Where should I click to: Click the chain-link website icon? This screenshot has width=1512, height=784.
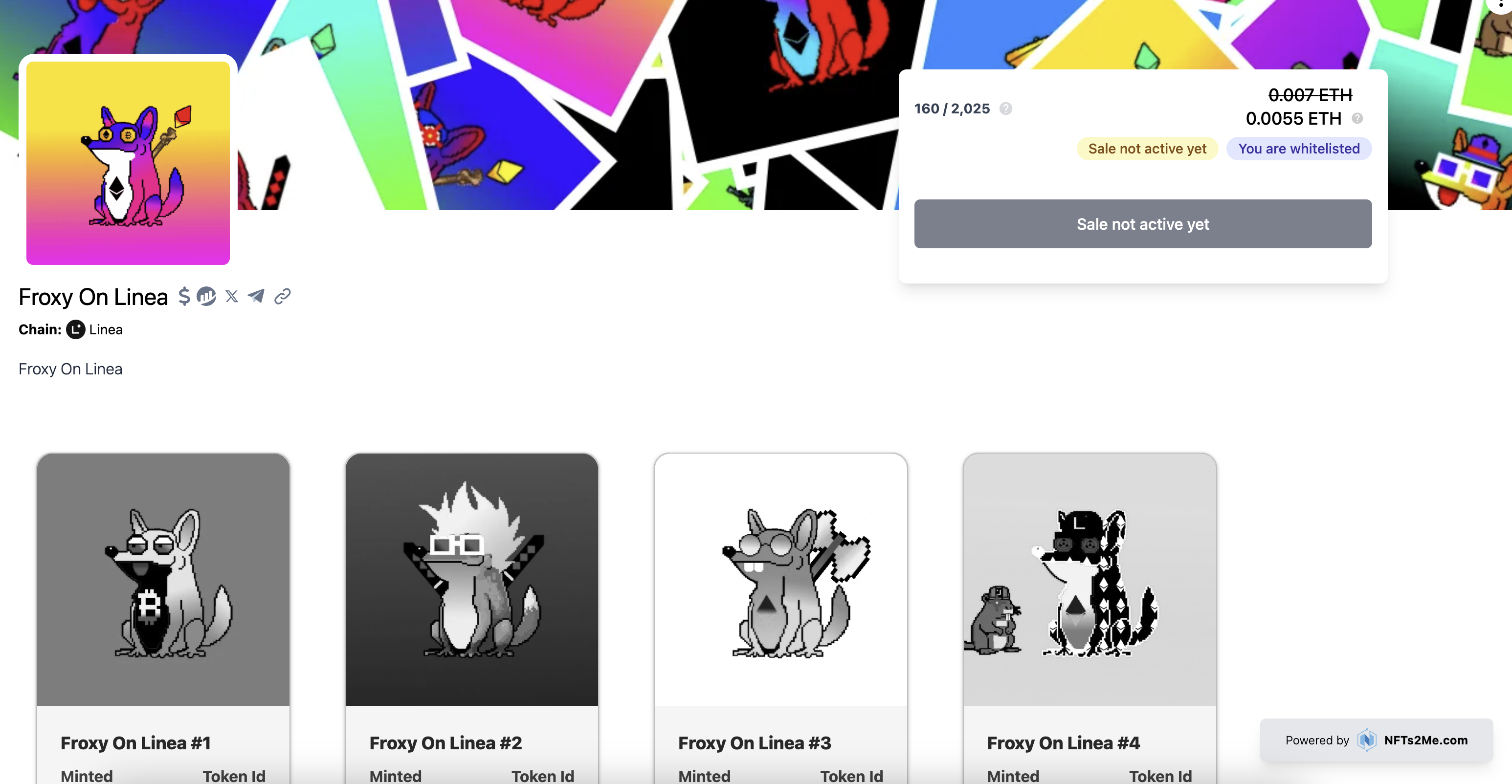pos(282,296)
